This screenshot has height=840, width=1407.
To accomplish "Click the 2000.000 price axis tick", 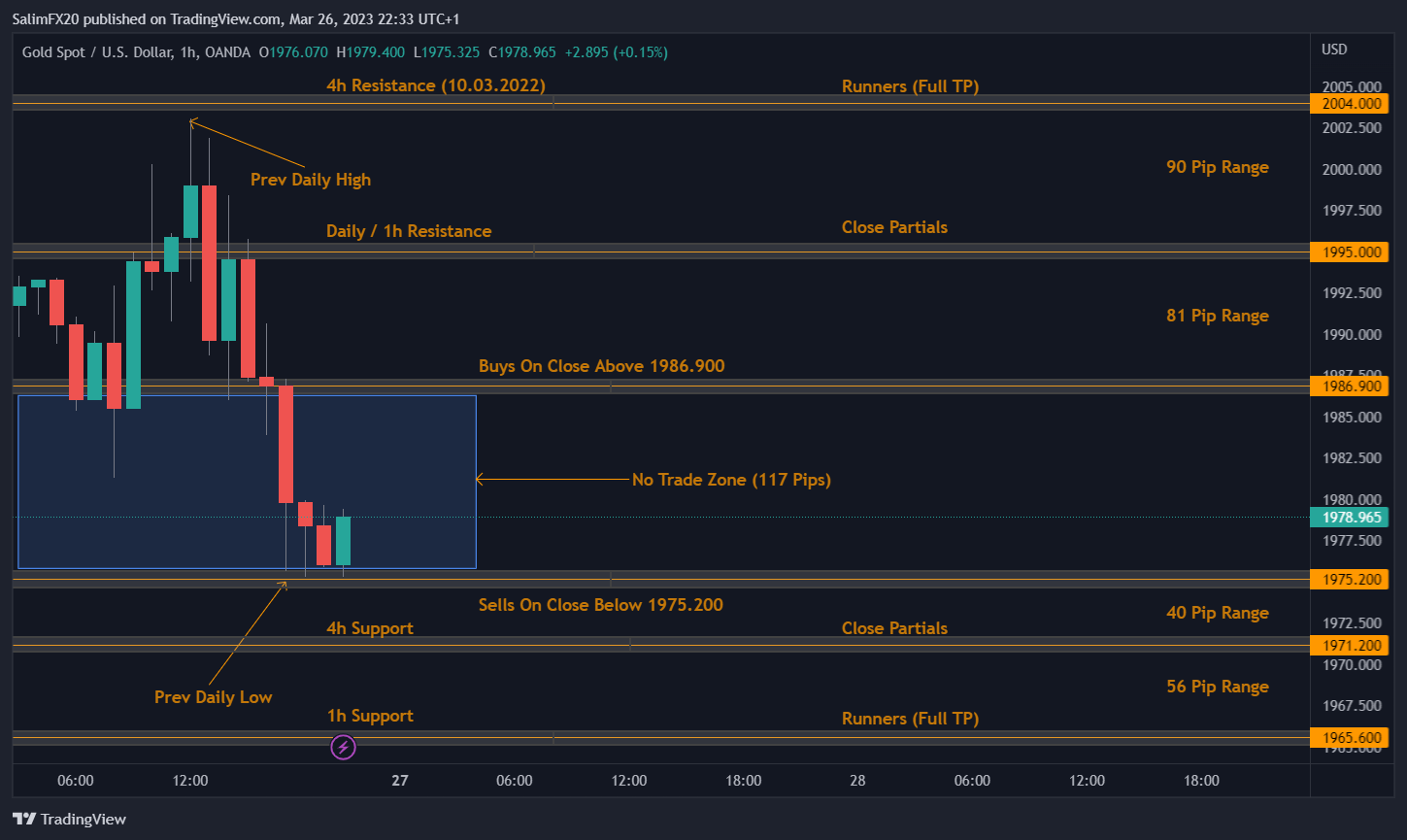I will point(1351,170).
